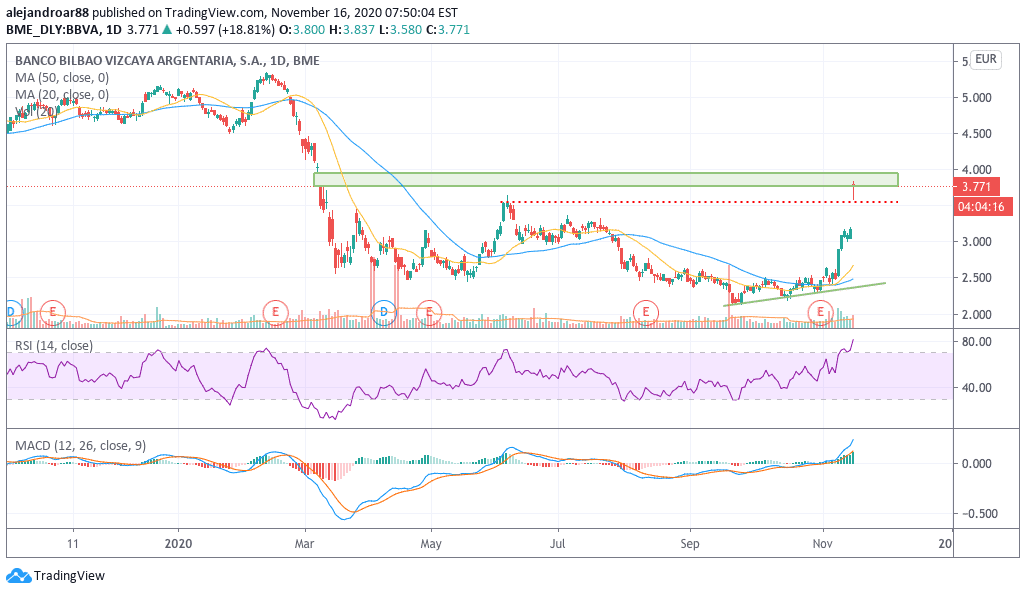1026x594 pixels.
Task: Open author alejandroar88's profile name
Action: (48, 12)
